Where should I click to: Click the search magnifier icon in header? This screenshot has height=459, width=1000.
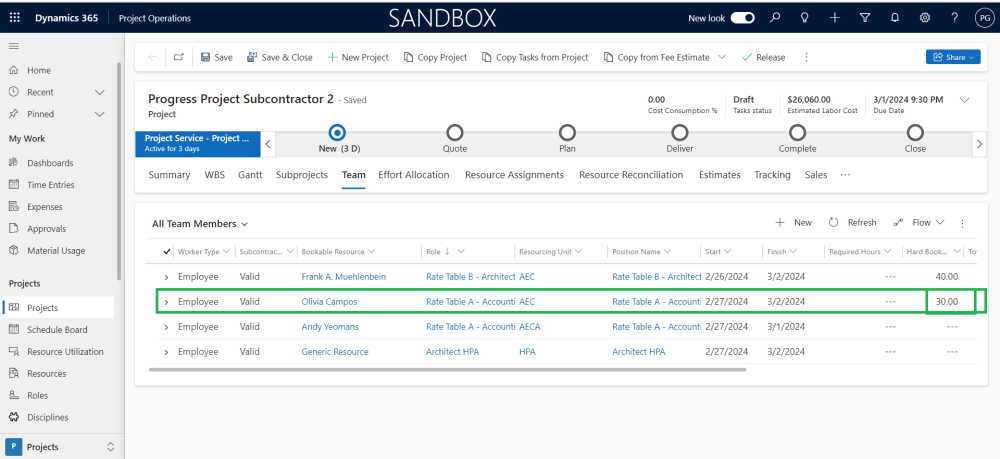776,18
